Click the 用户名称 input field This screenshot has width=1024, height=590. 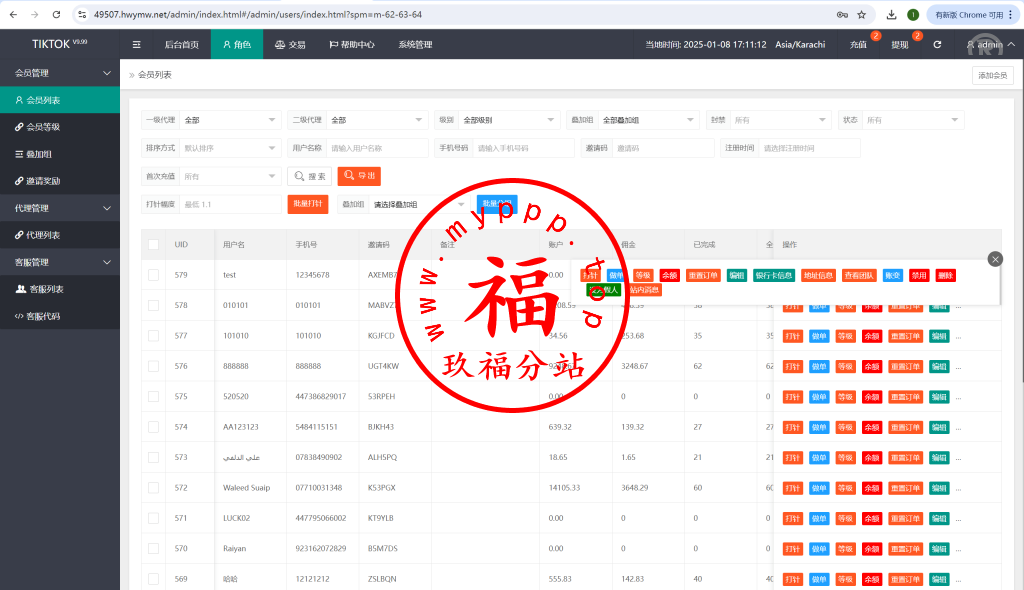click(376, 148)
